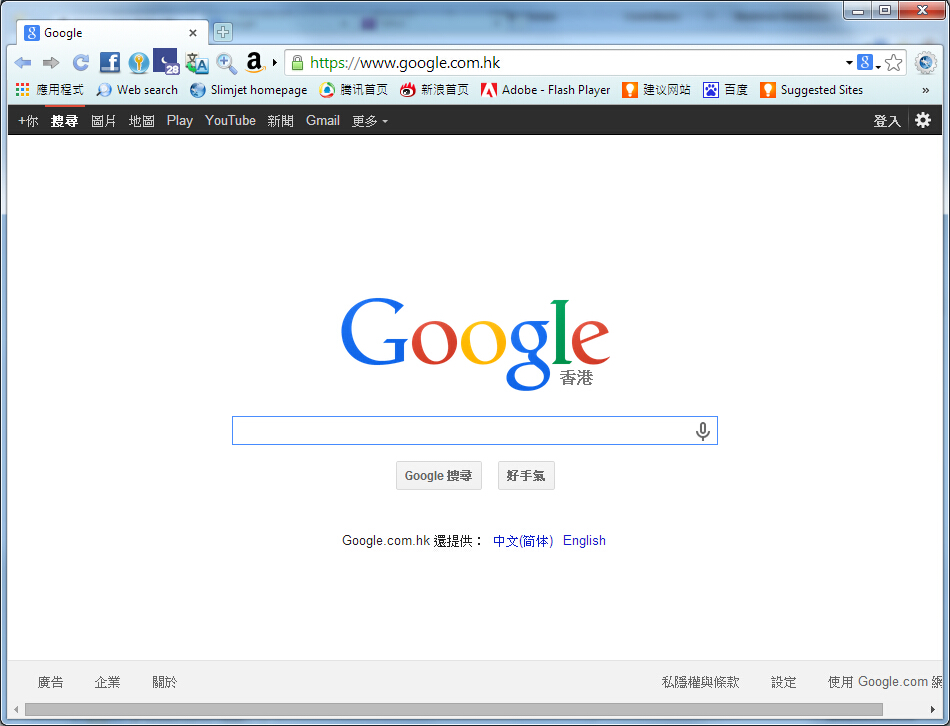Click the horizontal scrollbar left arrow
The width and height of the screenshot is (950, 726).
coord(16,709)
